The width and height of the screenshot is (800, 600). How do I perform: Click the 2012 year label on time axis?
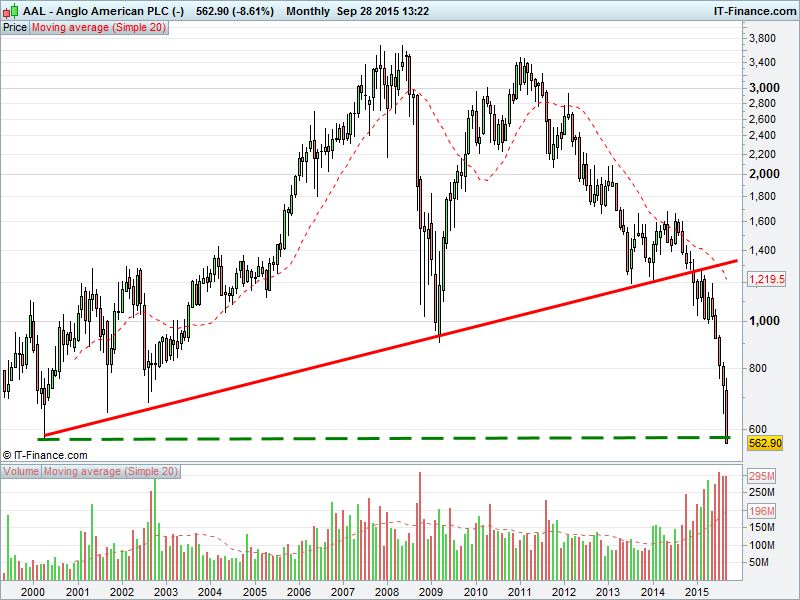click(564, 592)
